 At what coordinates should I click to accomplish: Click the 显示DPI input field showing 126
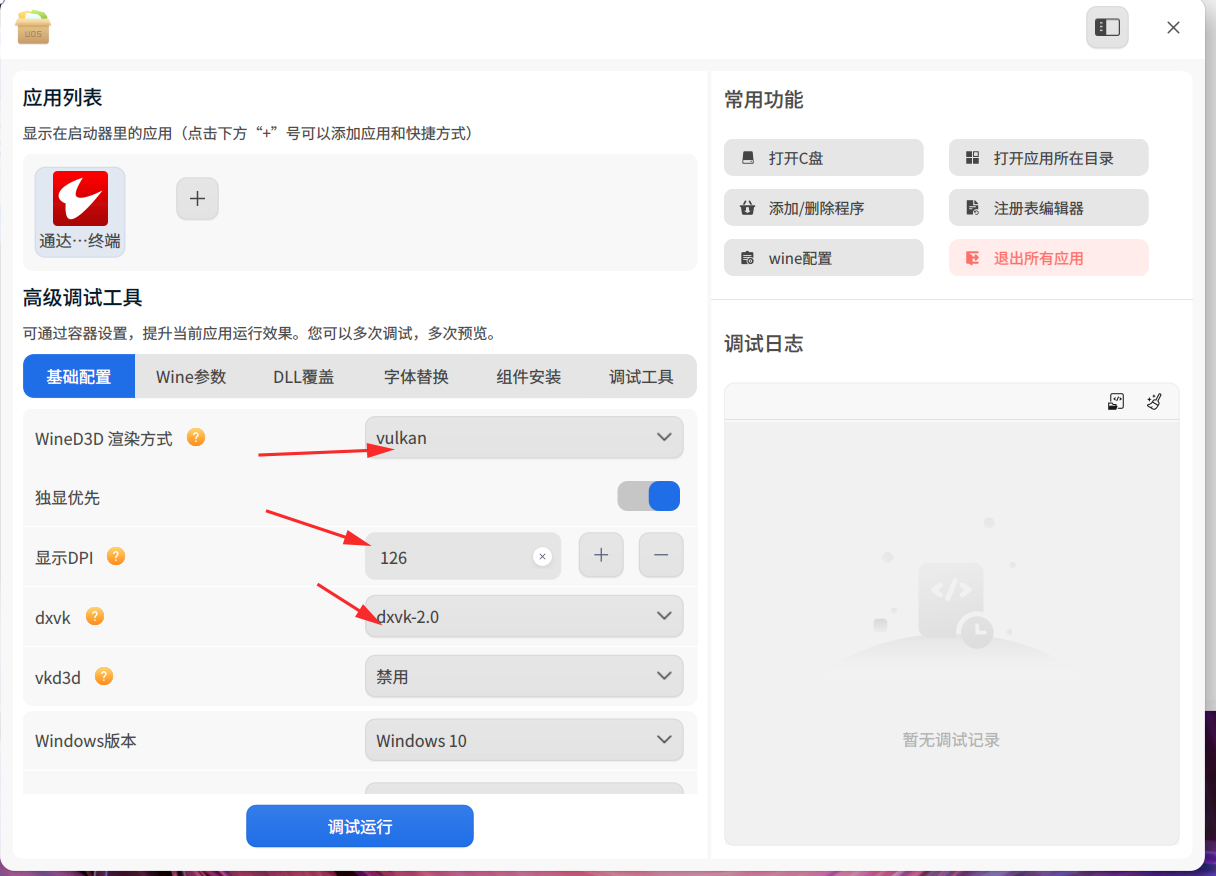463,556
